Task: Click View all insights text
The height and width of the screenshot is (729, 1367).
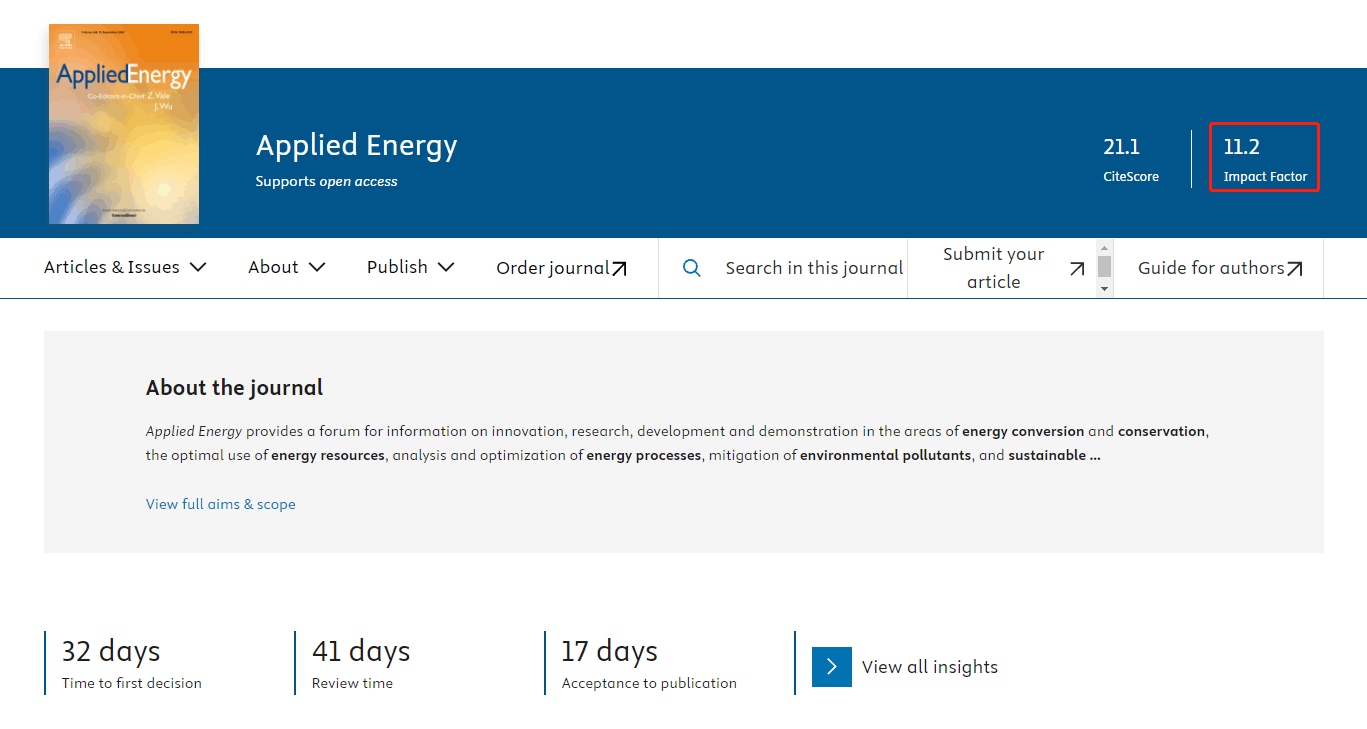Action: click(930, 667)
